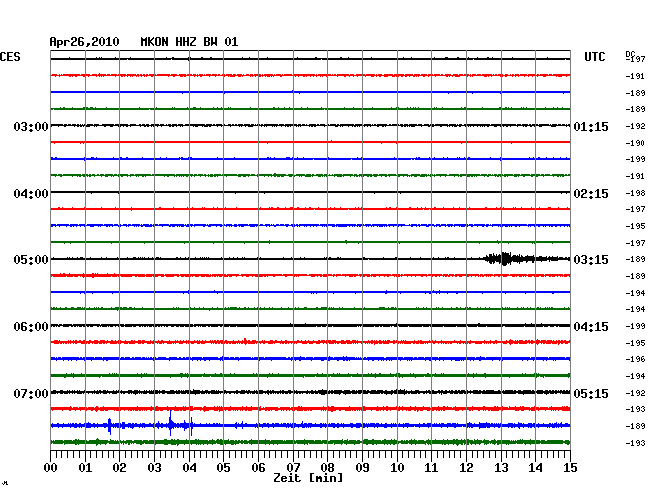Select the 03:00 local time label
650x494 pixels.
point(31,126)
